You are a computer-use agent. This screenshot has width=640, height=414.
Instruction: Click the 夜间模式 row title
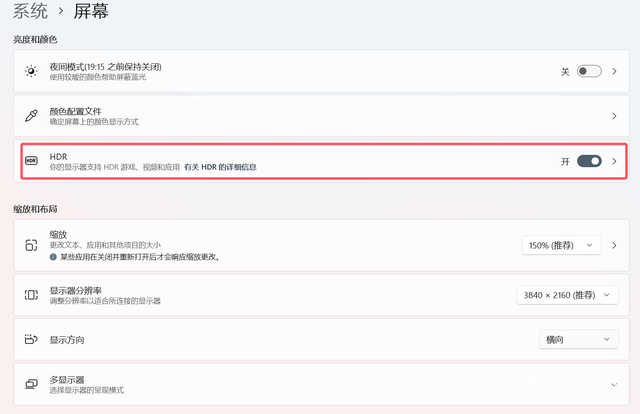[105, 67]
